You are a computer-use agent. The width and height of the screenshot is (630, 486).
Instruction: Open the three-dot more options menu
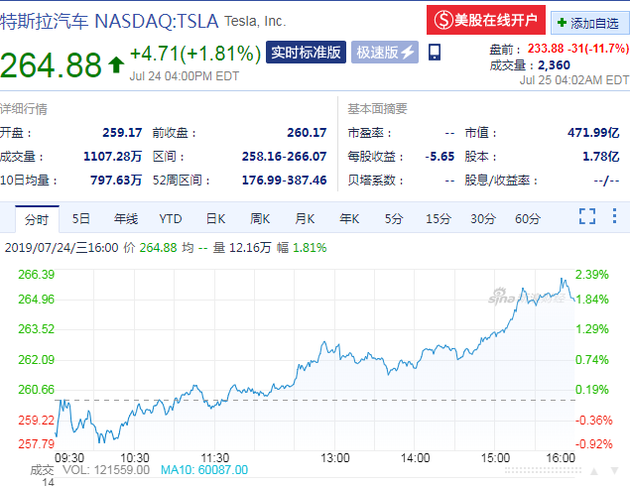tap(614, 216)
